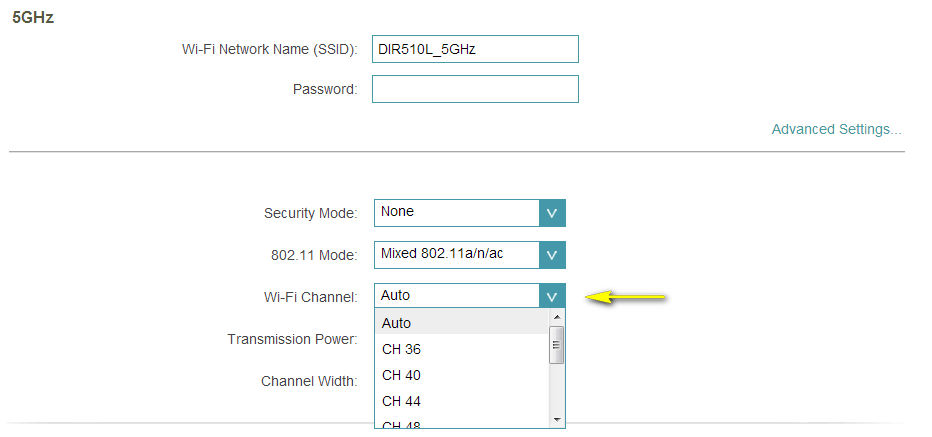
Task: Click the Transmission Power label
Action: [292, 339]
